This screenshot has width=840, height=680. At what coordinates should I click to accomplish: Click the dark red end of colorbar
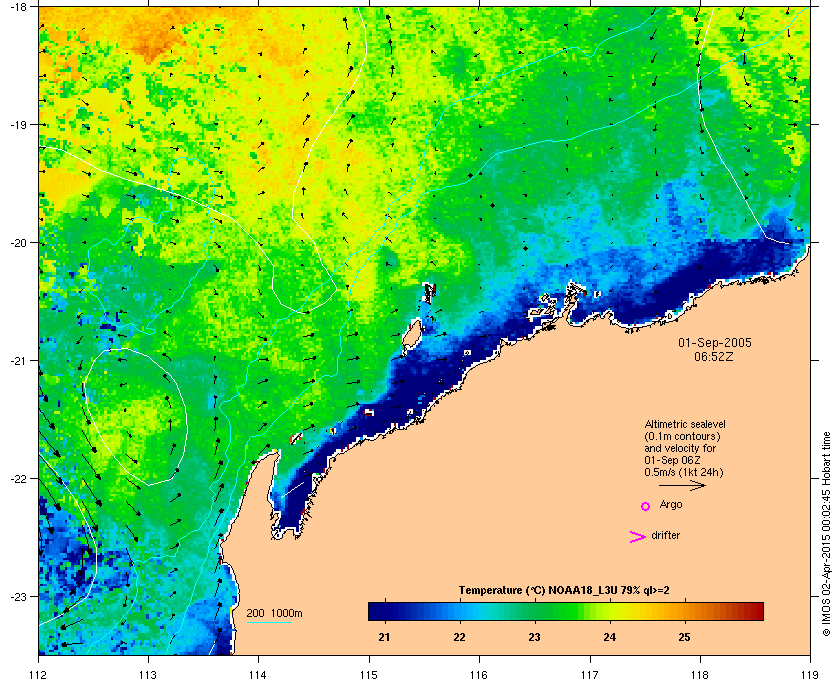(756, 611)
